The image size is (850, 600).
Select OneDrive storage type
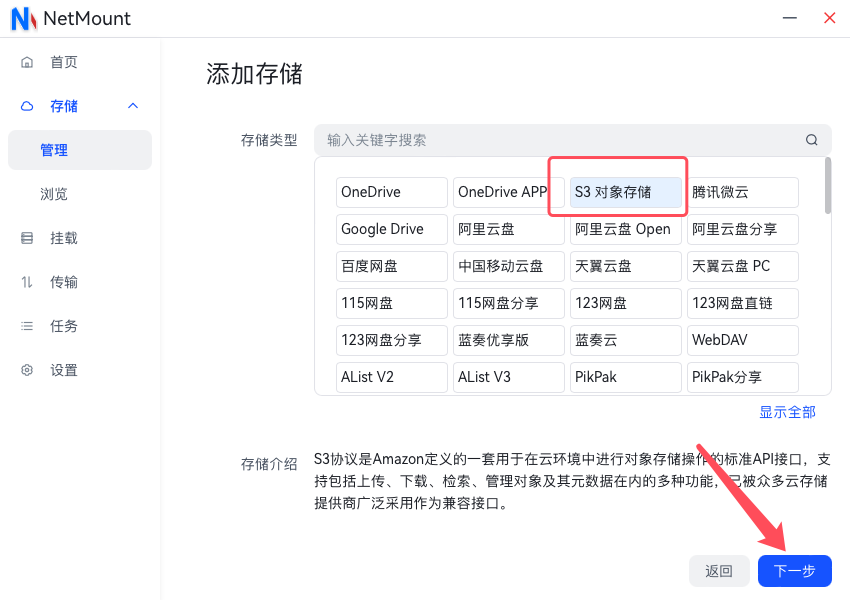point(391,192)
